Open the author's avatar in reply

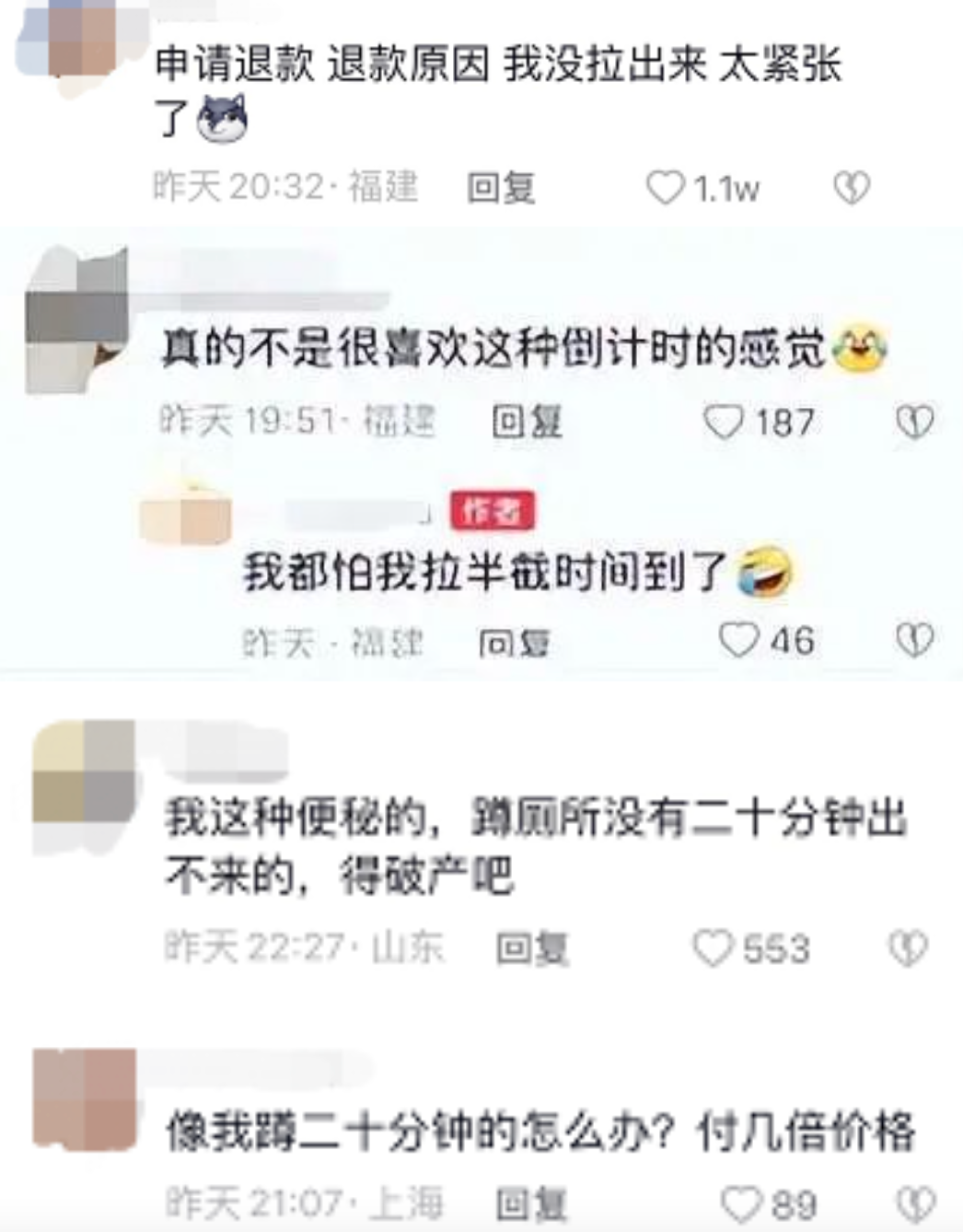click(186, 516)
